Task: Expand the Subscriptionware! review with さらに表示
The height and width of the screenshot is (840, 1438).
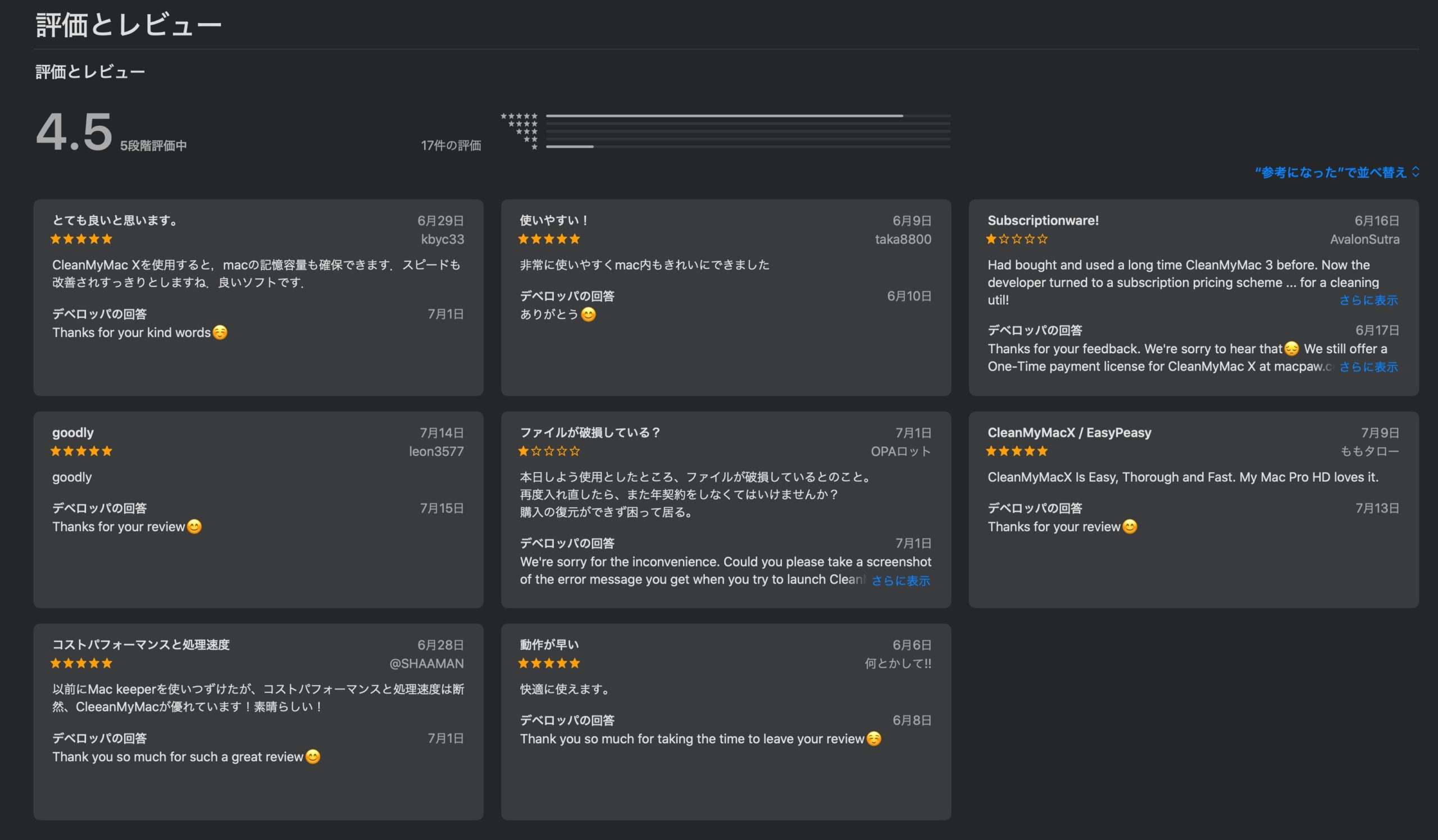Action: (x=1368, y=300)
